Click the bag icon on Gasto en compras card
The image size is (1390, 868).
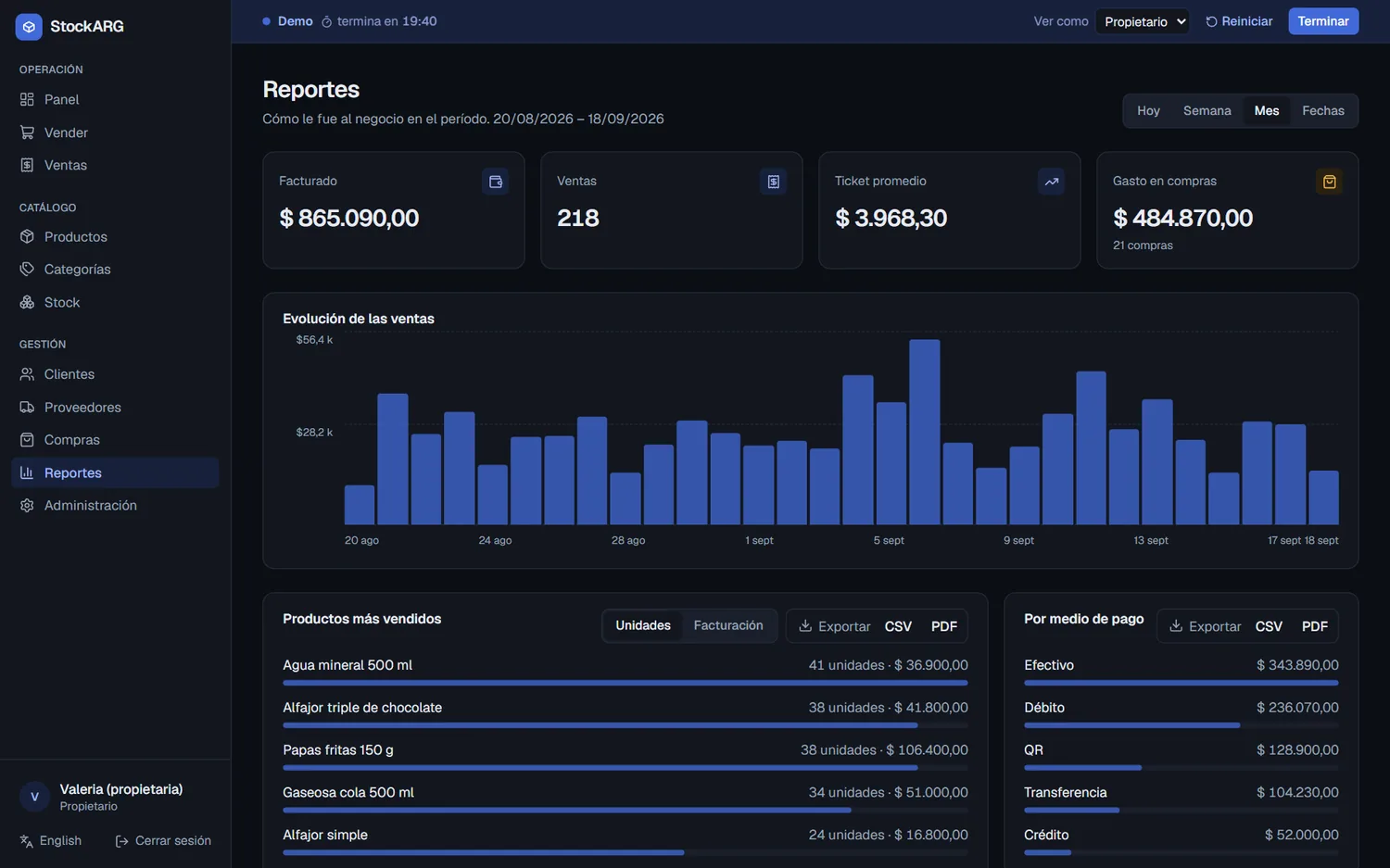pyautogui.click(x=1330, y=182)
